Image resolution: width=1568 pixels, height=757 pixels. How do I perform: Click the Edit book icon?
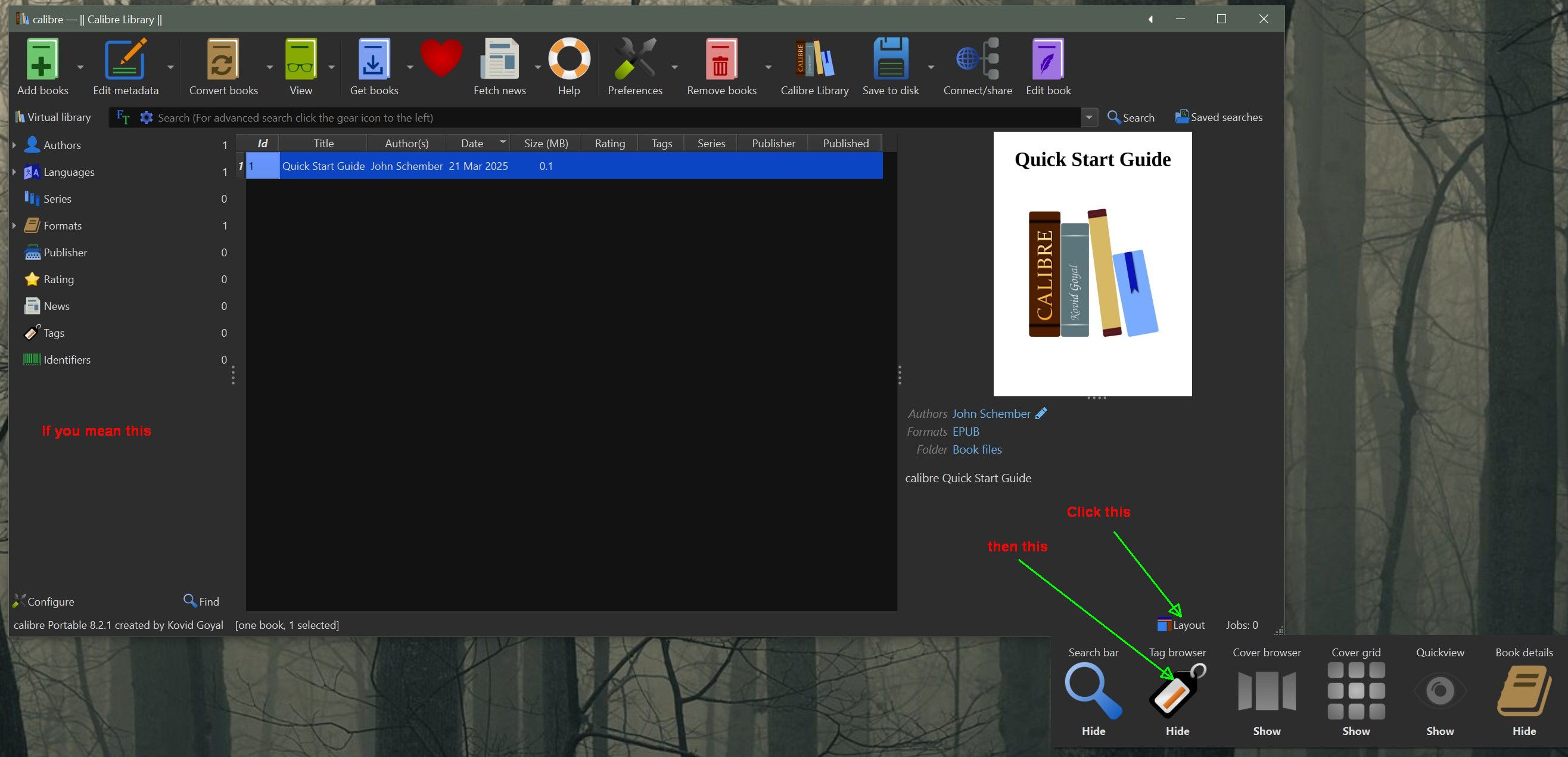[1047, 60]
